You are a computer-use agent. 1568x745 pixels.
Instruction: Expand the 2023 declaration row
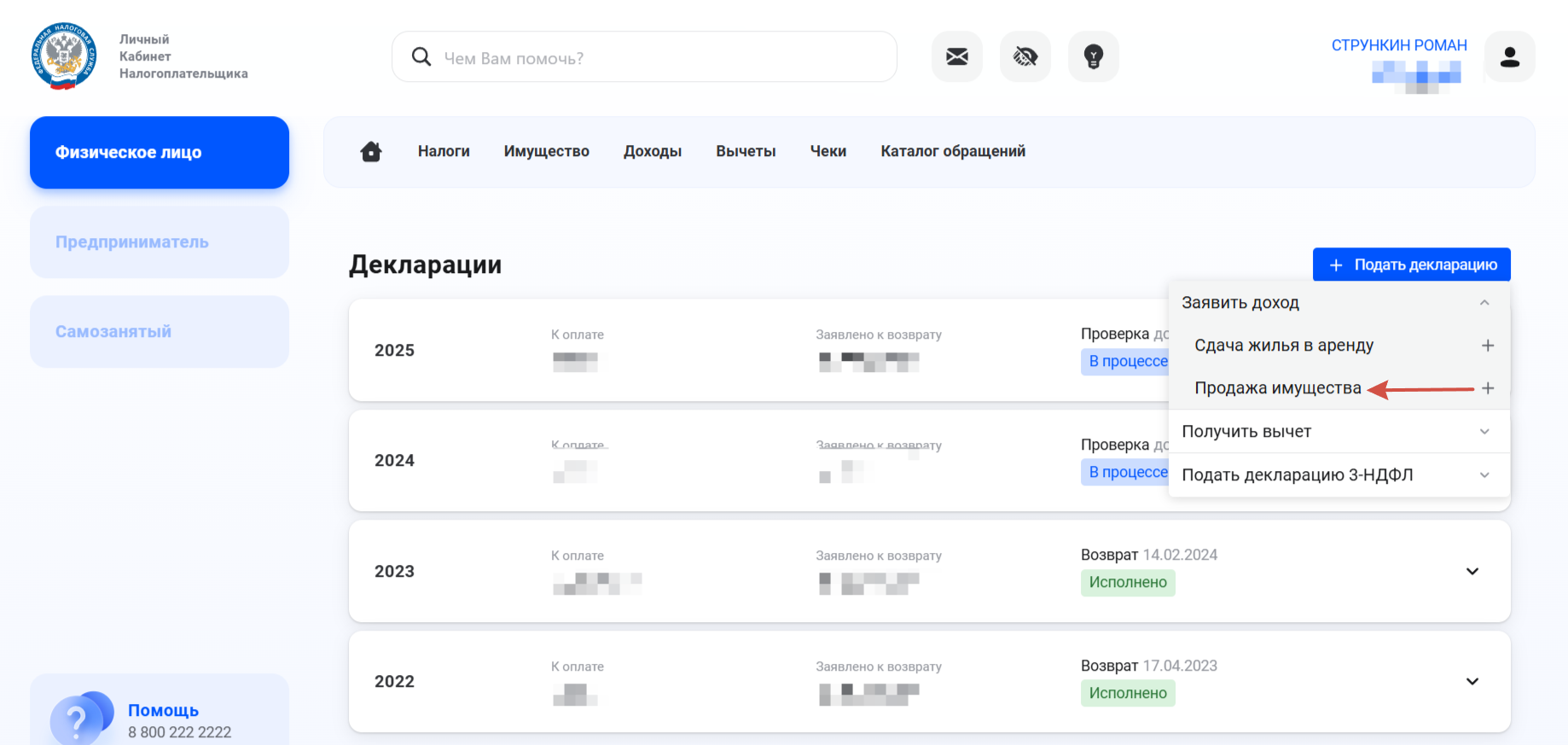coord(1472,571)
